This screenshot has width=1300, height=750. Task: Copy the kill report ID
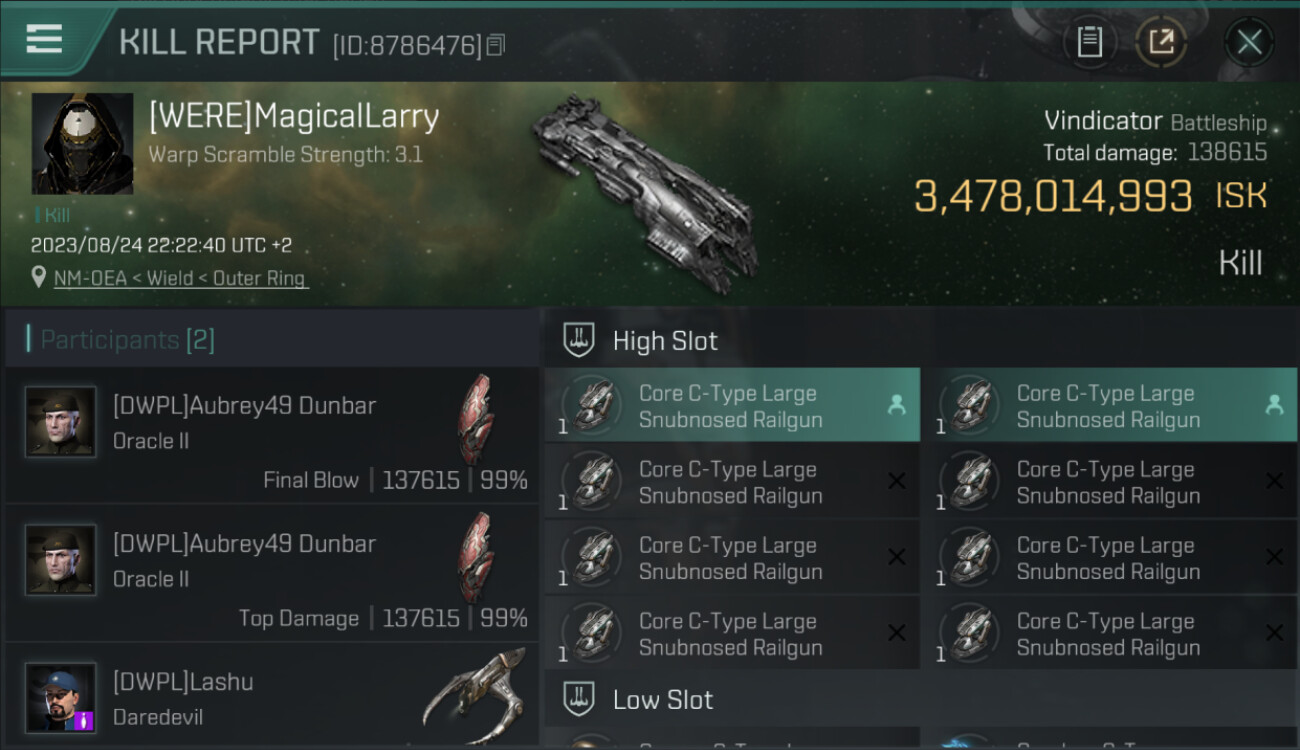tap(496, 45)
